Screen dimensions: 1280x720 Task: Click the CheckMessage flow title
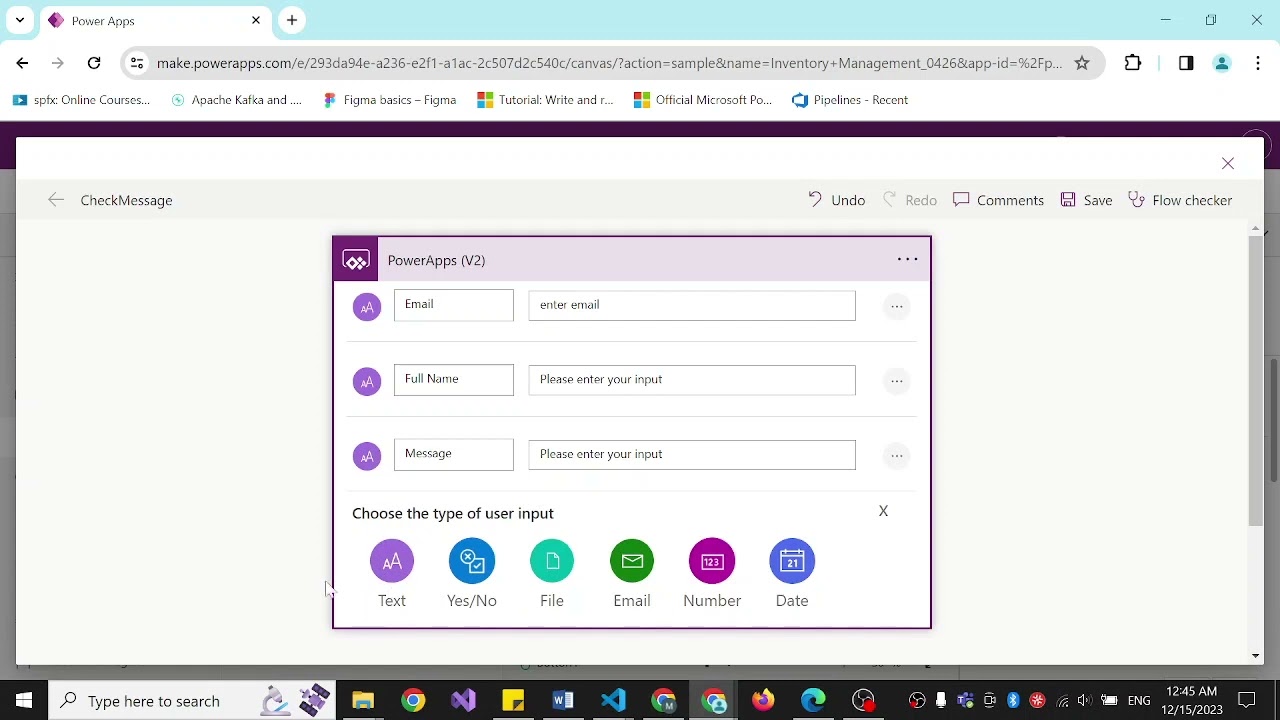coord(126,200)
